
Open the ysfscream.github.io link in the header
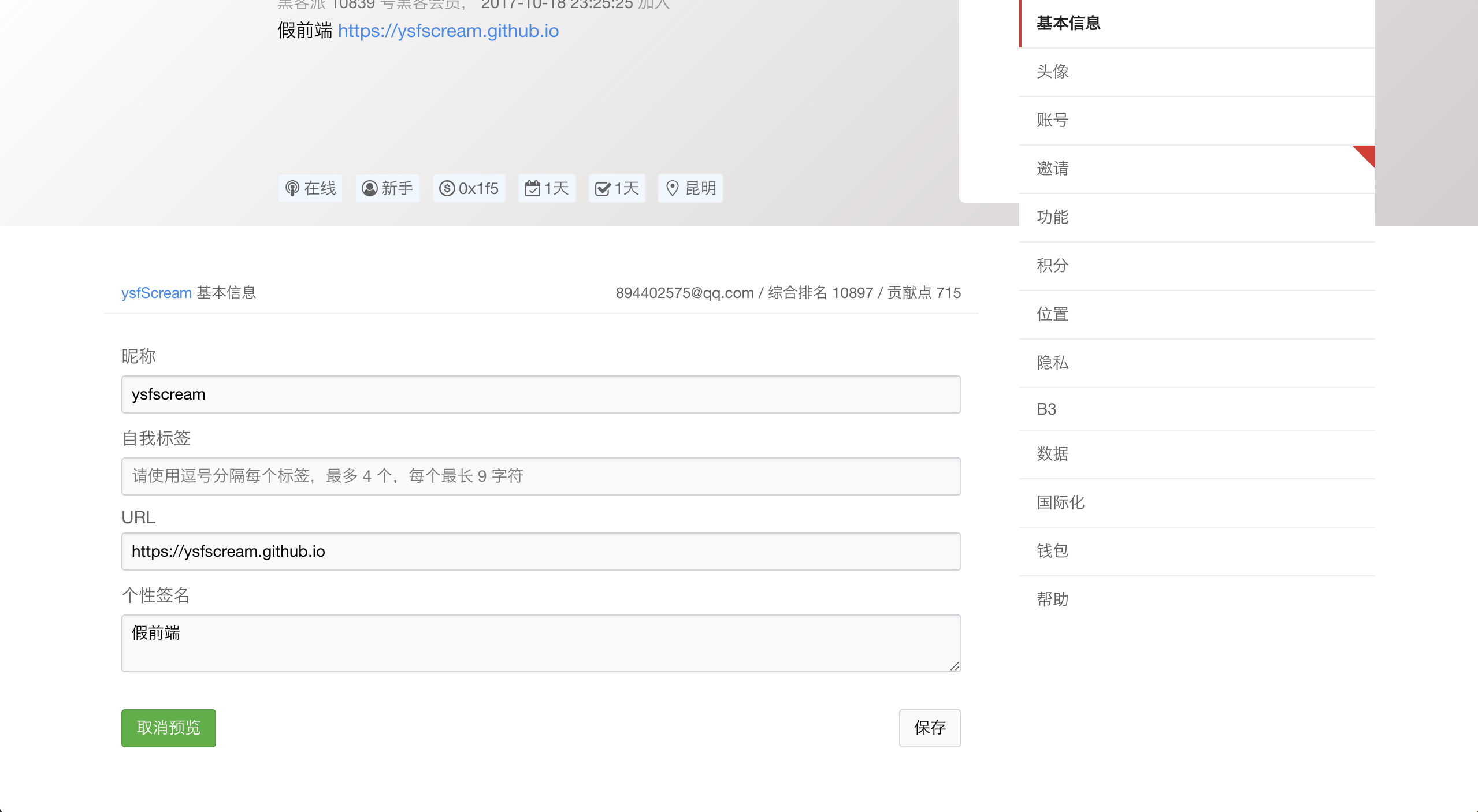pos(448,31)
